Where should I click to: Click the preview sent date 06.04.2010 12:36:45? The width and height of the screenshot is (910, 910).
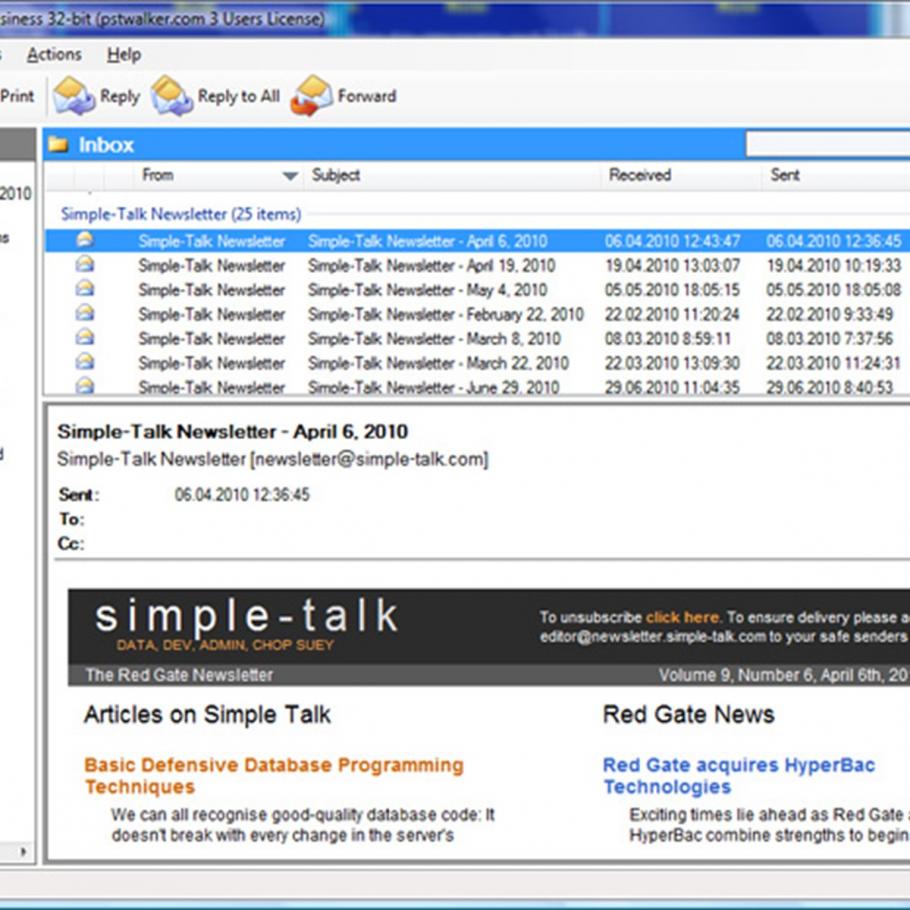(x=242, y=495)
